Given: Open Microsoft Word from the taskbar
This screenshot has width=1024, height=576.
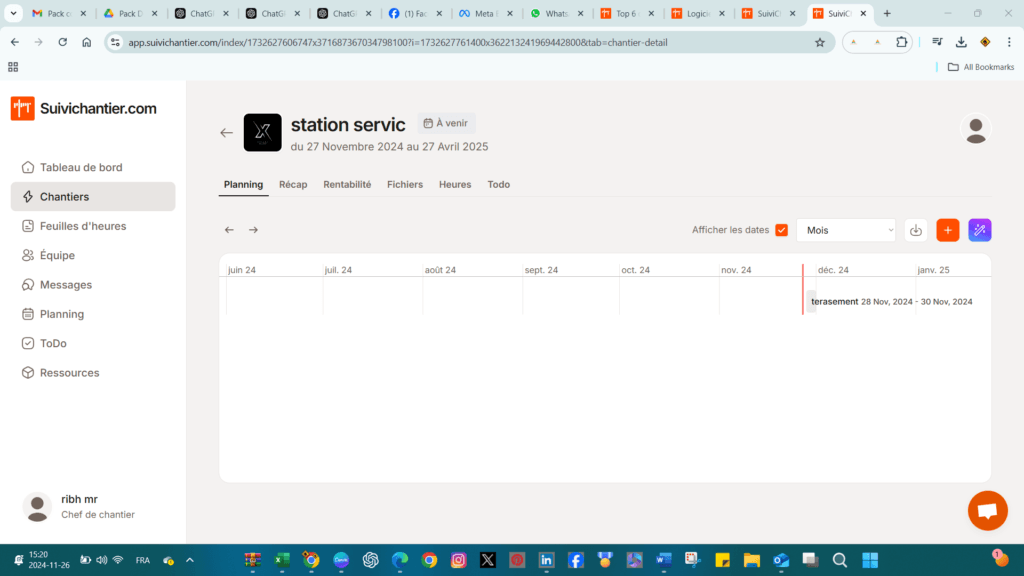Looking at the screenshot, I should click(x=664, y=560).
